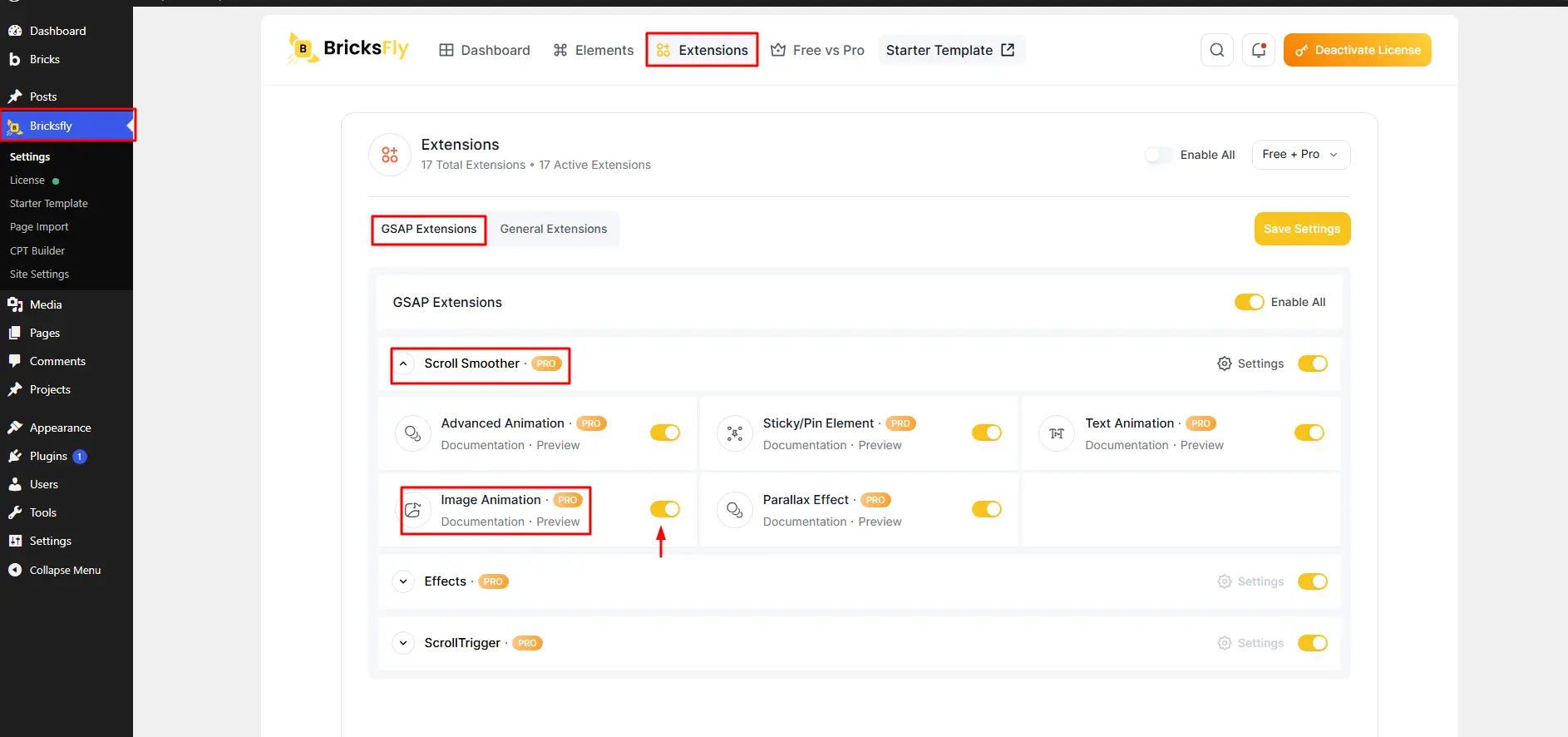Click the Image Animation icon
Image resolution: width=1568 pixels, height=737 pixels.
pyautogui.click(x=412, y=510)
